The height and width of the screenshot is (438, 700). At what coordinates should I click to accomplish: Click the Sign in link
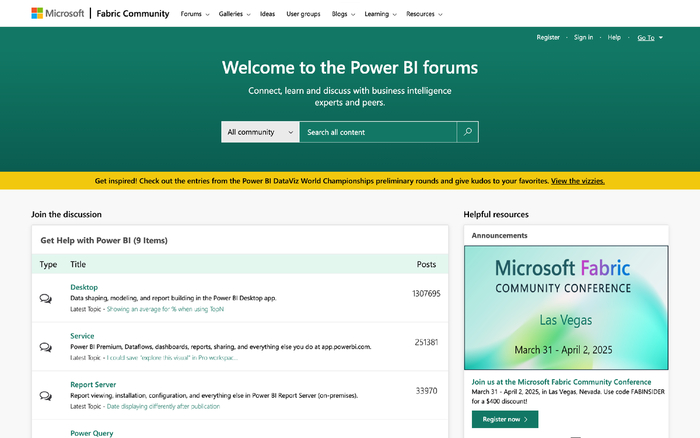click(583, 38)
